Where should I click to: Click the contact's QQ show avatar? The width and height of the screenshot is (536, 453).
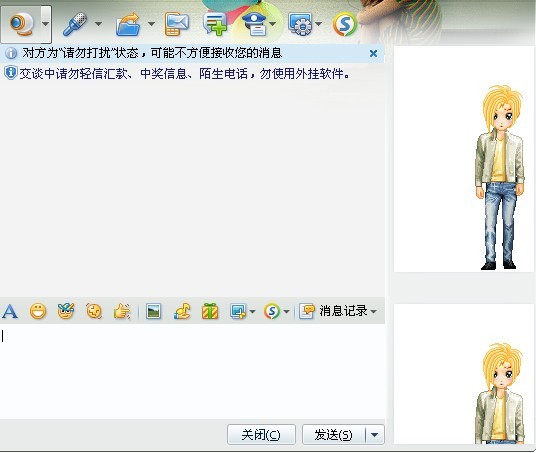500,178
